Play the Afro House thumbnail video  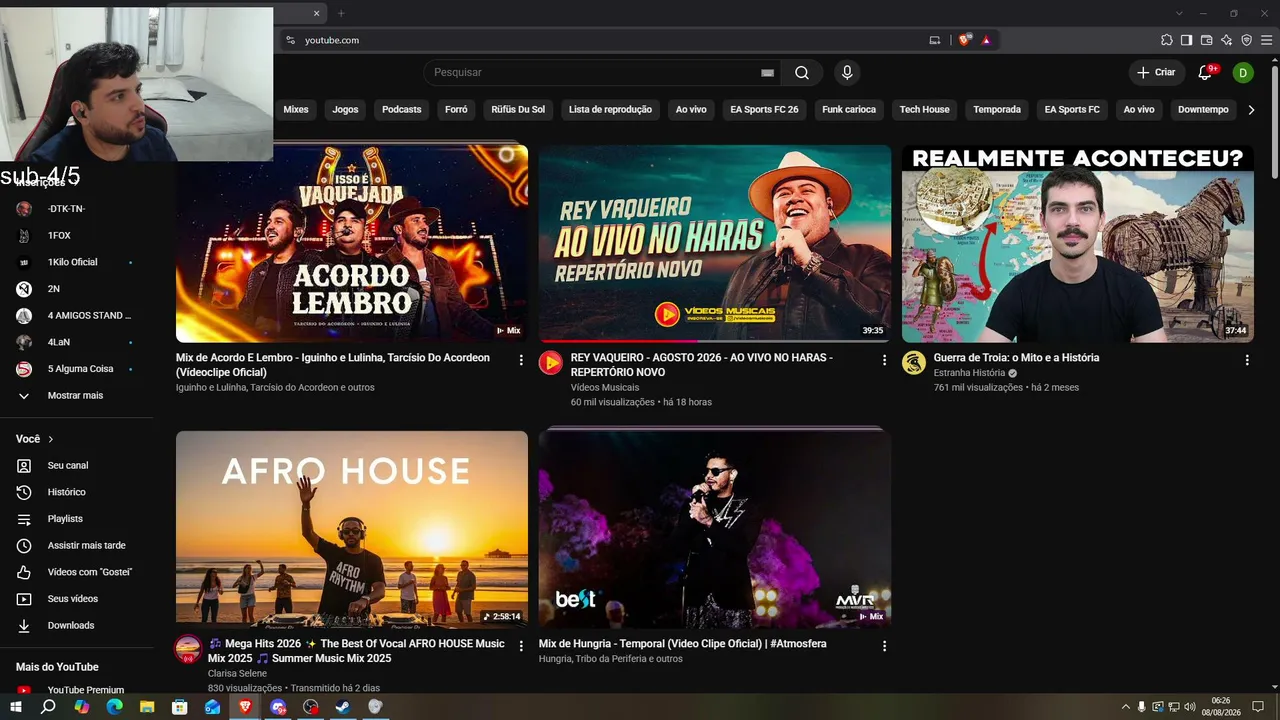coord(352,530)
